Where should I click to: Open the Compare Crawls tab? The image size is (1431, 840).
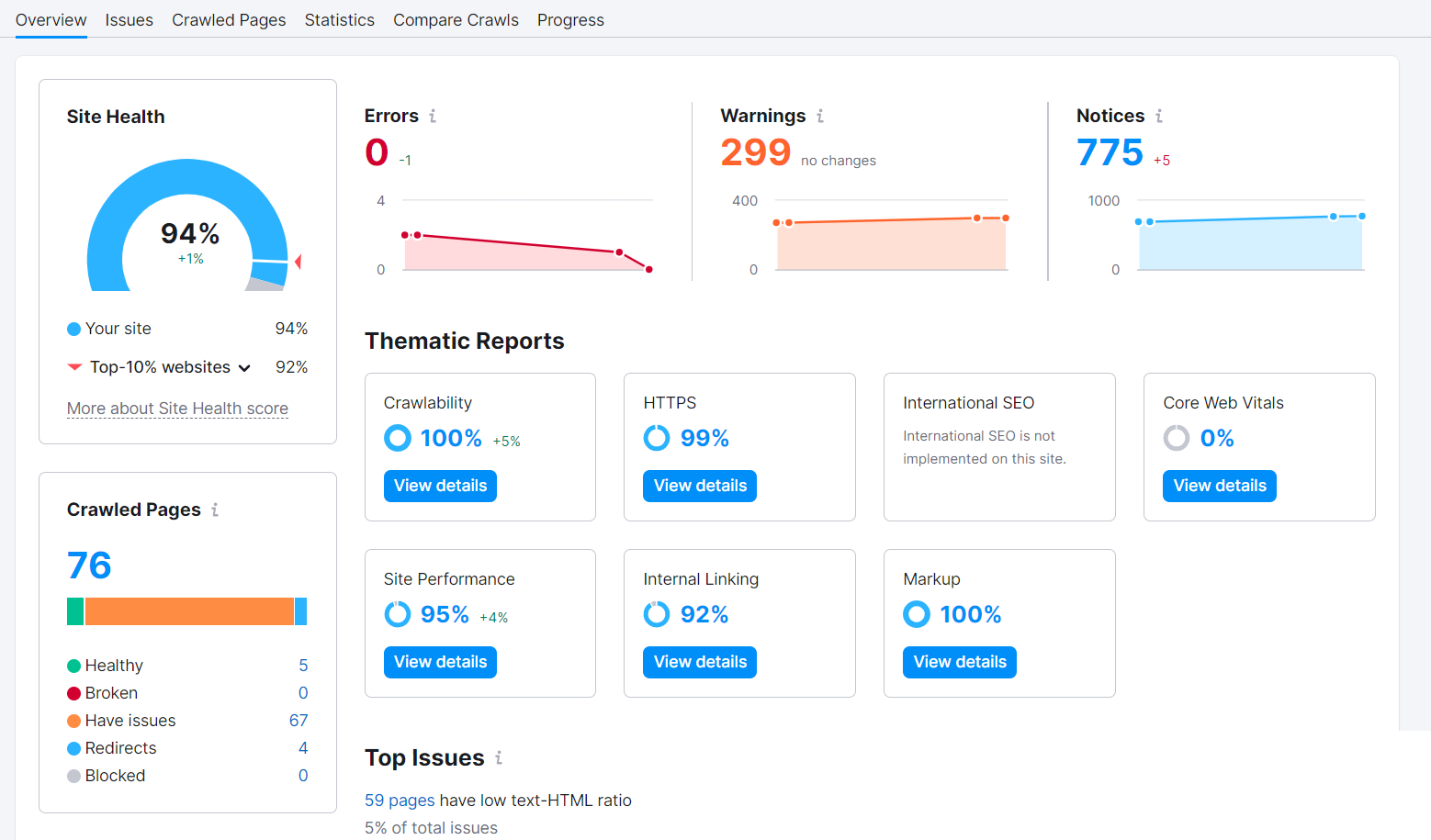[456, 20]
